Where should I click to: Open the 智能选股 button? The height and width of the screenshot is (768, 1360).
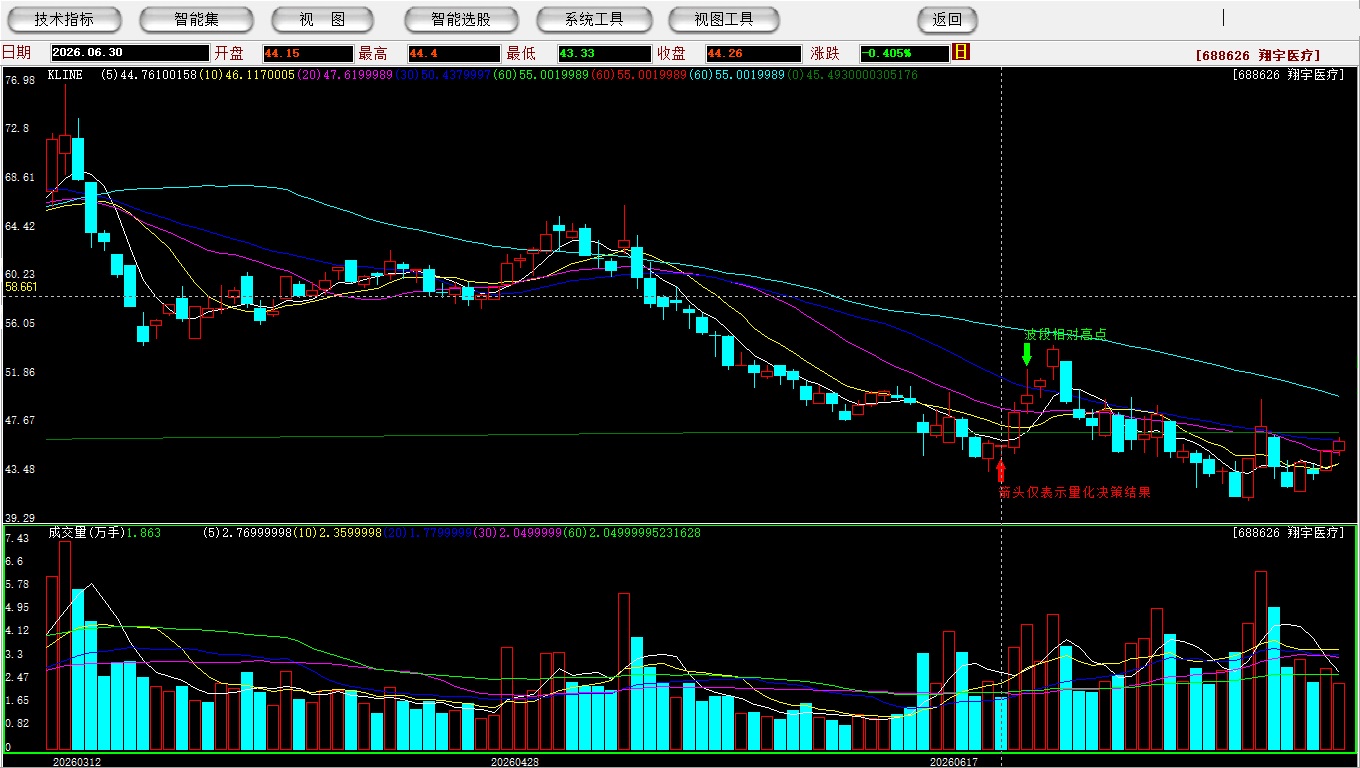click(x=461, y=19)
